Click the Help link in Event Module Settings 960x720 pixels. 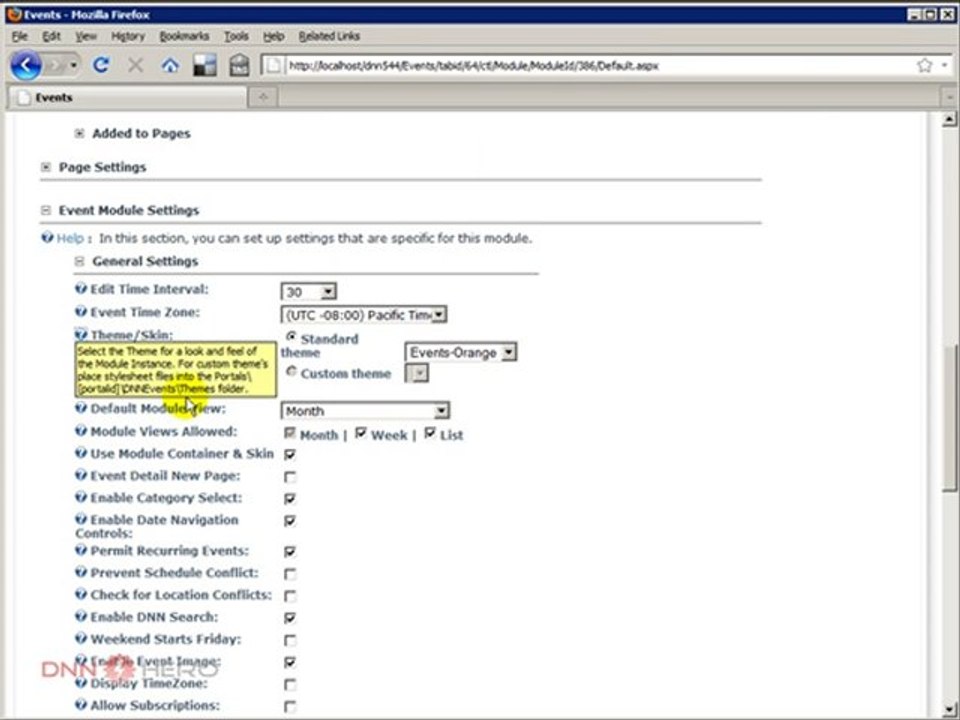[70, 238]
